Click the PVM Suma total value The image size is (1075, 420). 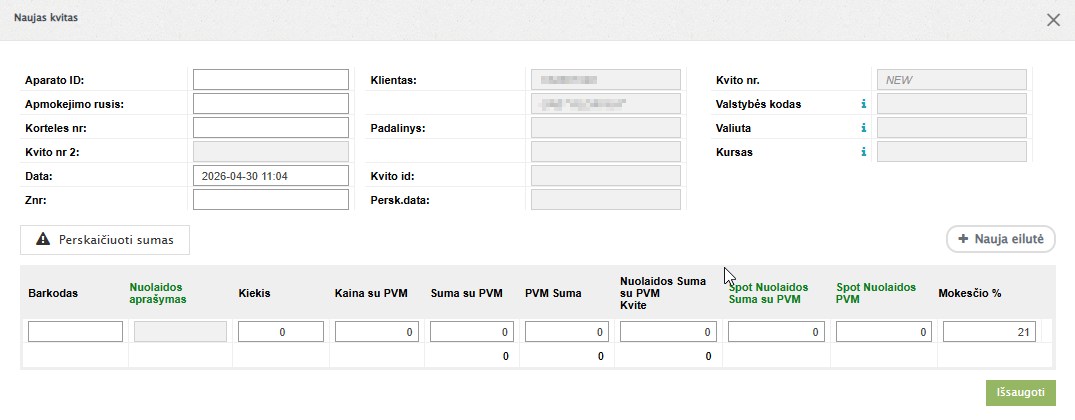coord(601,356)
